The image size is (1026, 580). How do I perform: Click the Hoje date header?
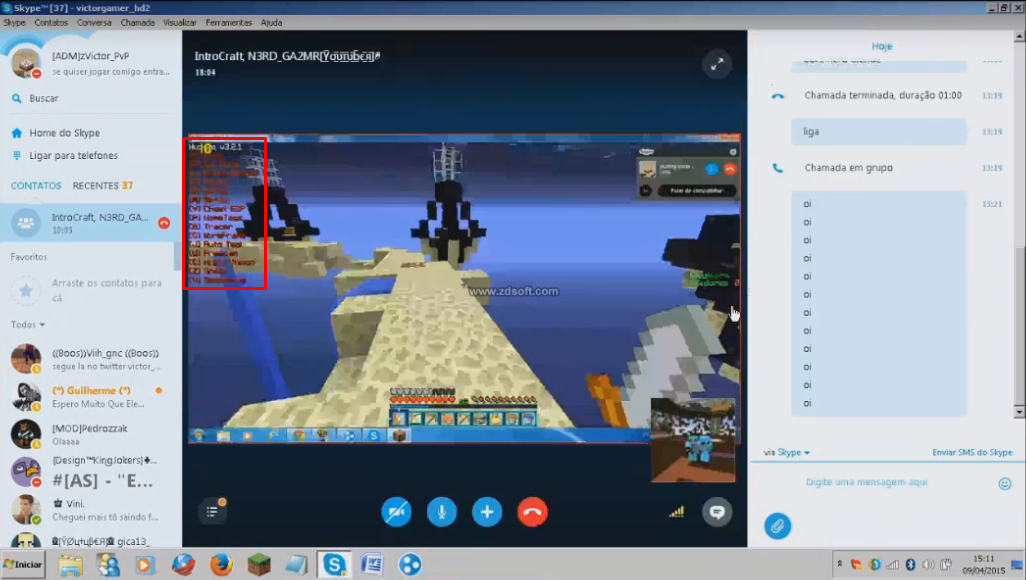(x=881, y=46)
